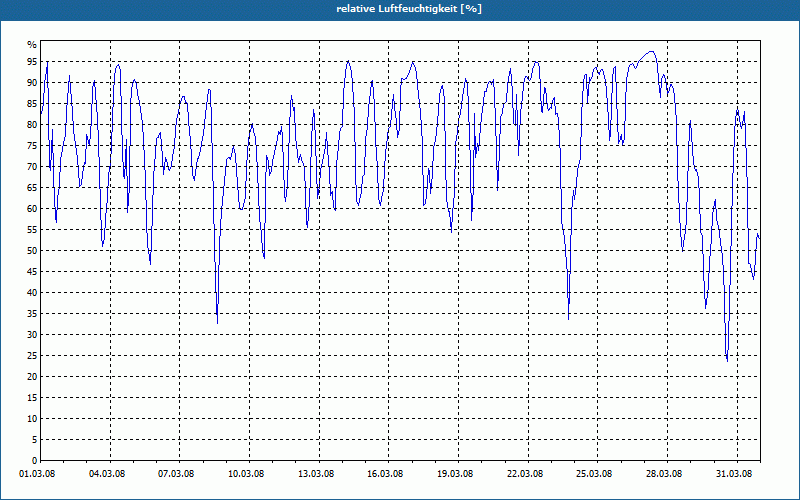Image resolution: width=800 pixels, height=500 pixels.
Task: Click the 25 value on the y-axis
Action: coord(32,356)
